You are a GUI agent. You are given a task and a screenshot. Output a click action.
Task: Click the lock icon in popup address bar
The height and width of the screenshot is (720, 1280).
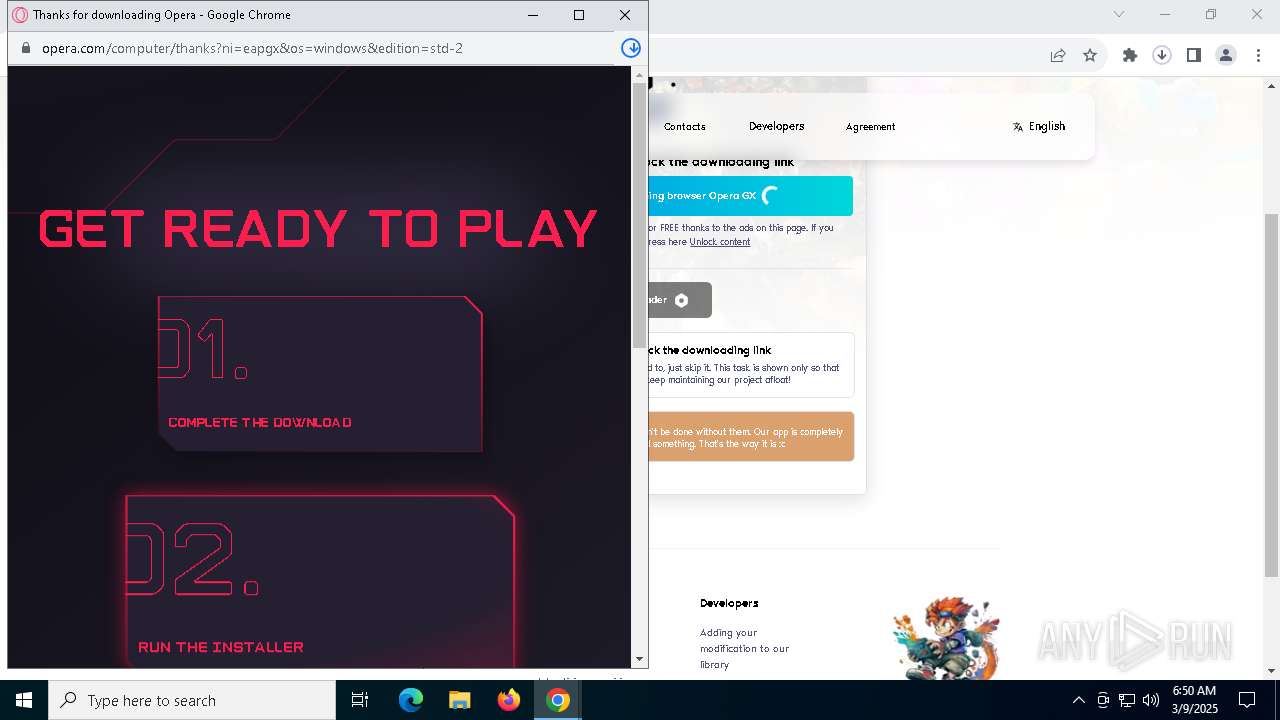coord(26,48)
